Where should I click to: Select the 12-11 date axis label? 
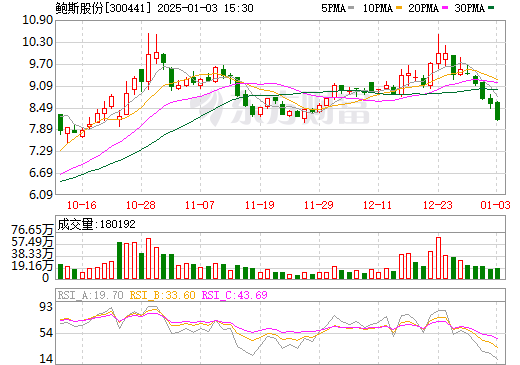pyautogui.click(x=378, y=205)
